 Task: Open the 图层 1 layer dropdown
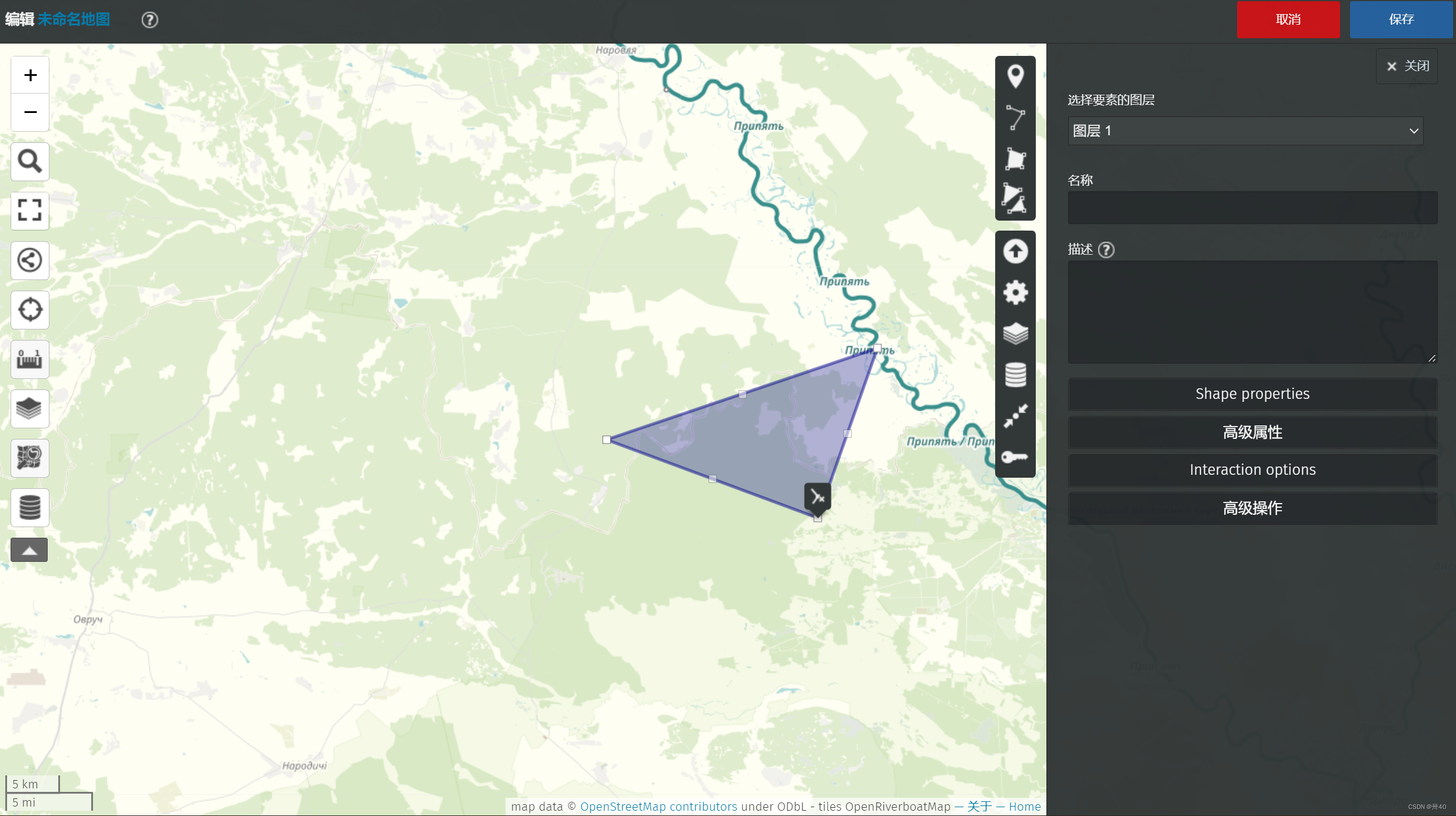click(x=1245, y=131)
